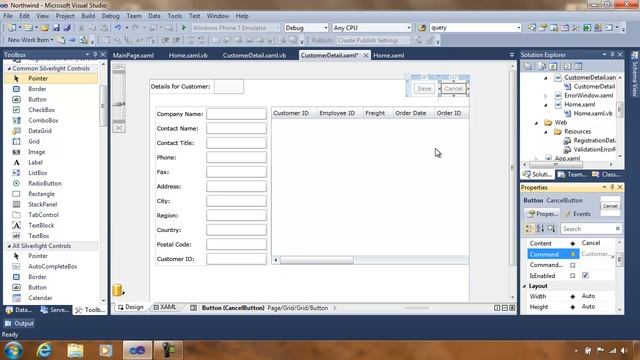Switch to the Home.xaml.vb tab
This screenshot has height=360, width=640.
pos(188,55)
